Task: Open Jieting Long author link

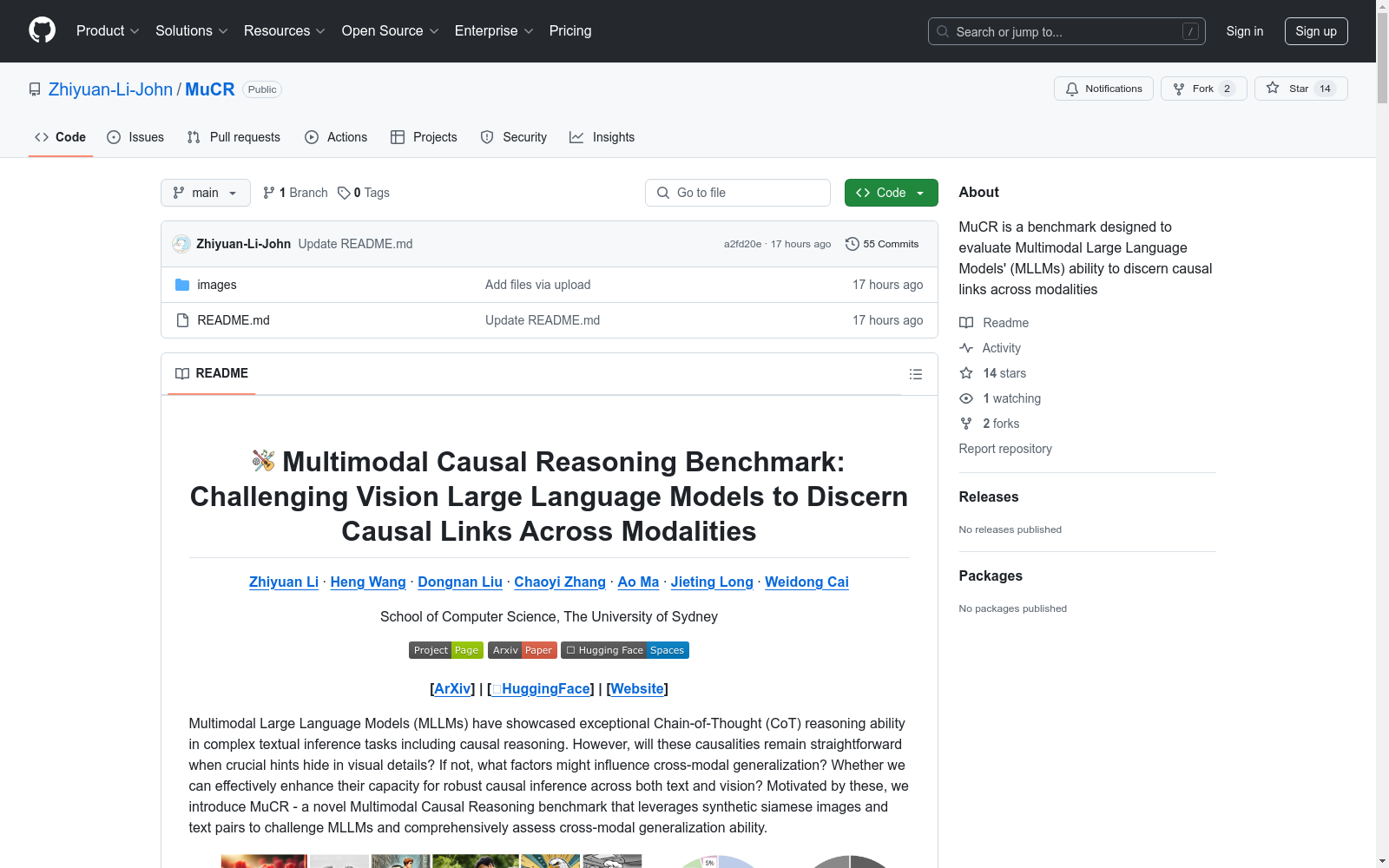Action: tap(712, 582)
